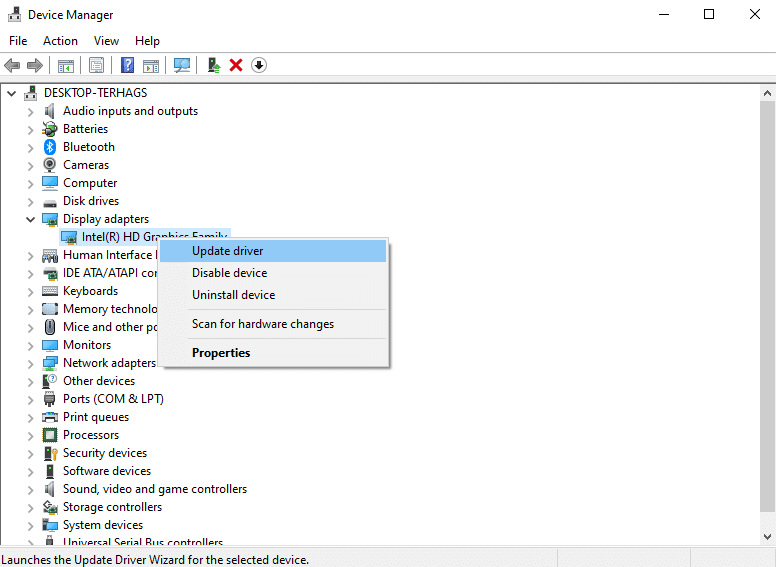Image resolution: width=776 pixels, height=567 pixels.
Task: Expand the Other devices category
Action: click(x=31, y=381)
